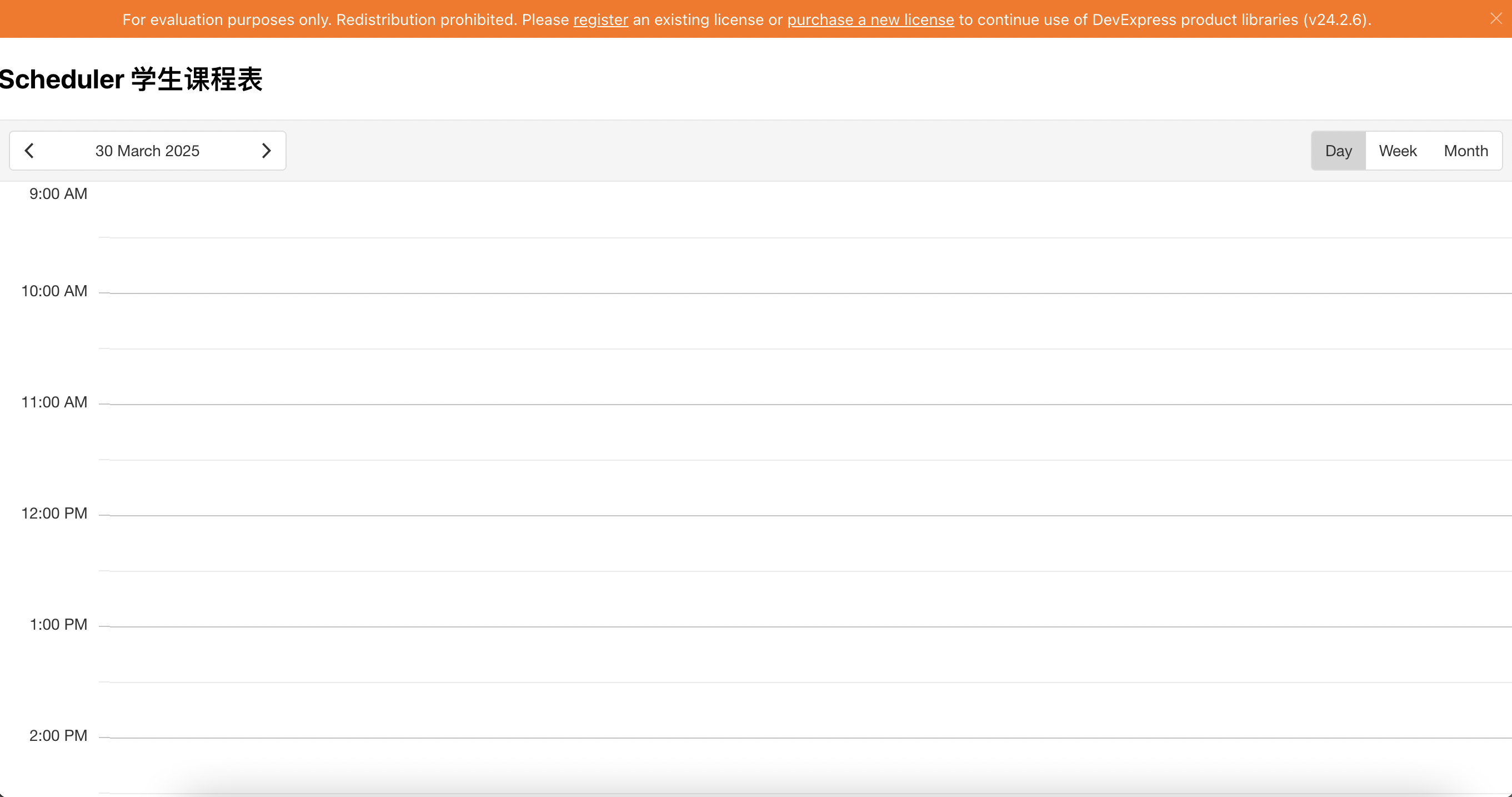The image size is (1512, 797).
Task: Close the evaluation license banner
Action: 1495,19
